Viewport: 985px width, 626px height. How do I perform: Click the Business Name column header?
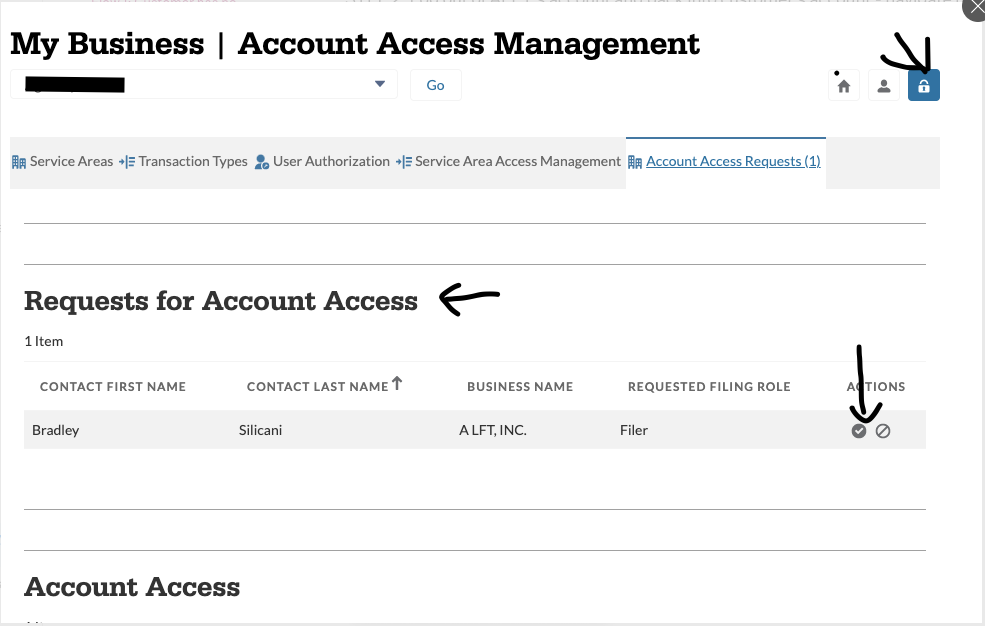520,387
